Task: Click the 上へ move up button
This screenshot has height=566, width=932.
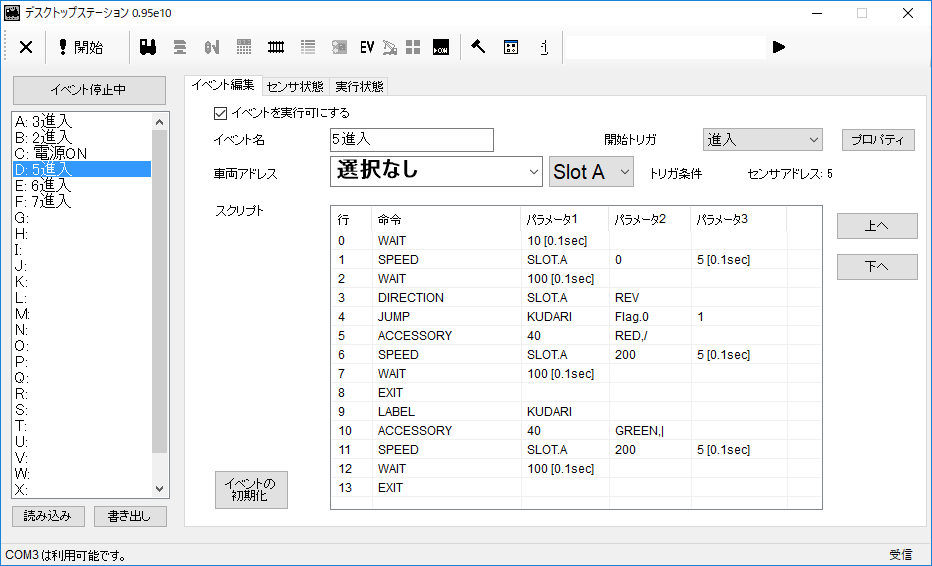Action: [x=877, y=226]
